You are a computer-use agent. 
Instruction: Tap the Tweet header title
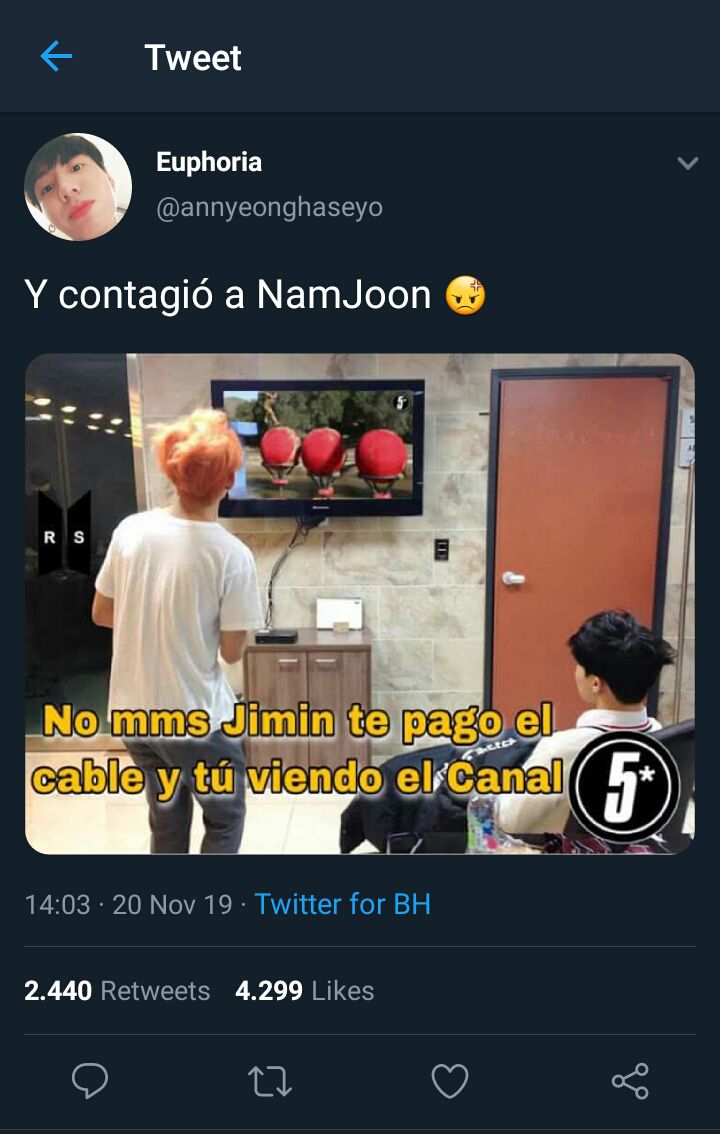point(193,57)
